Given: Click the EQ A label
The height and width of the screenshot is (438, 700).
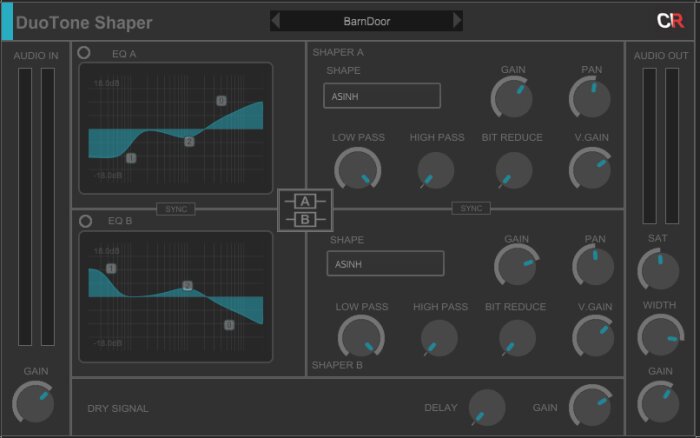Looking at the screenshot, I should pos(124,54).
